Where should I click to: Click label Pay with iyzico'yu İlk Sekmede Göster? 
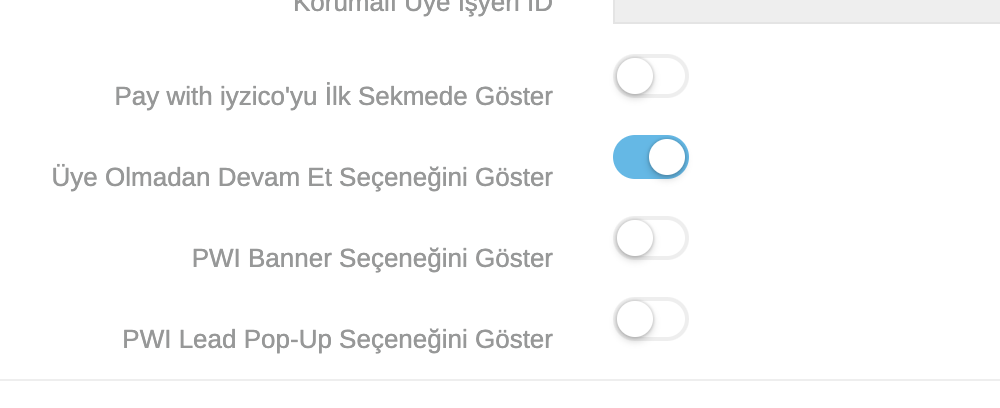[x=333, y=97]
